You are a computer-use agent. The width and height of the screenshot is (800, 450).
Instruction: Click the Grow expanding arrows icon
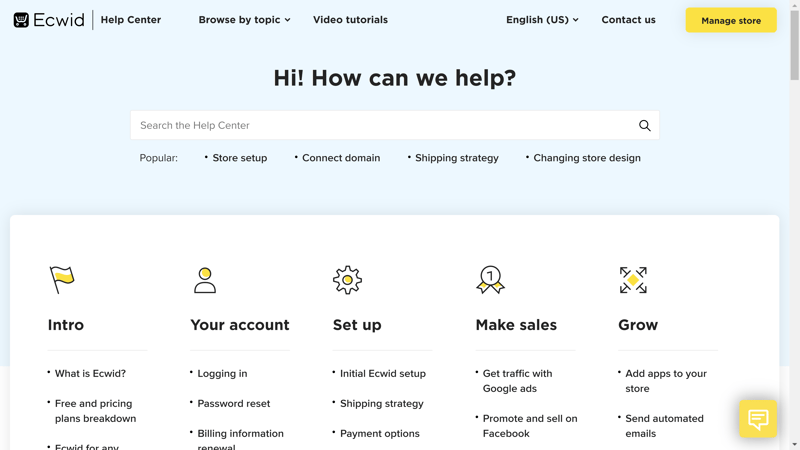(x=633, y=280)
